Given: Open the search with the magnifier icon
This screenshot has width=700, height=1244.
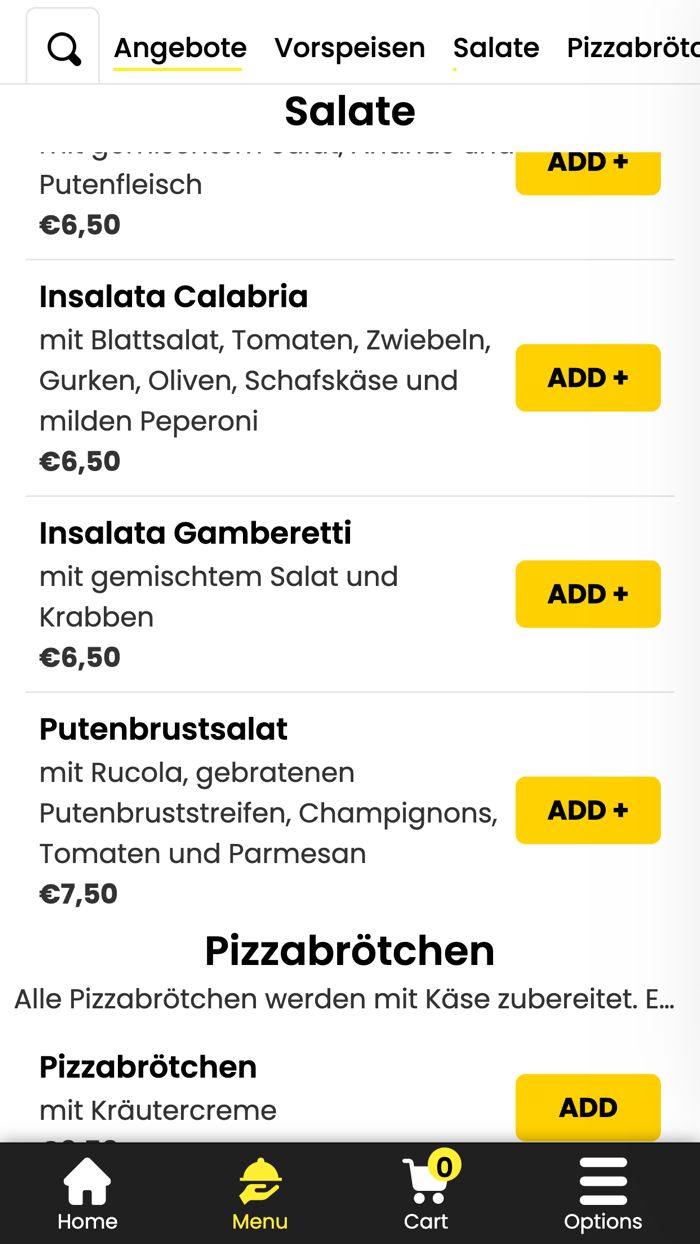Looking at the screenshot, I should 63,46.
